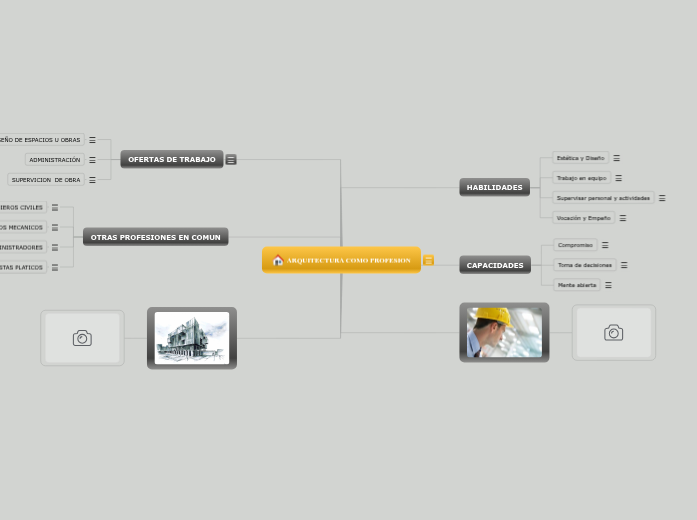Open the notes icon beside Trabajo en equipo
This screenshot has width=697, height=520.
618,178
